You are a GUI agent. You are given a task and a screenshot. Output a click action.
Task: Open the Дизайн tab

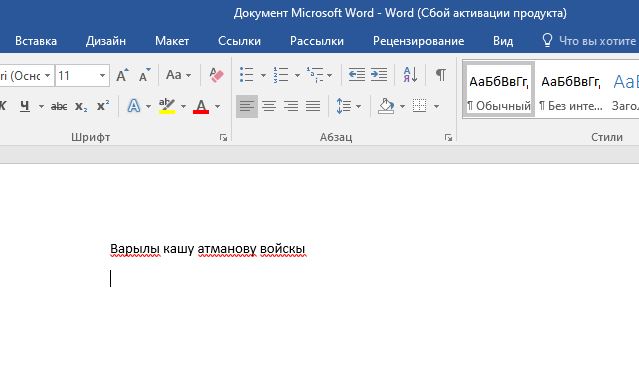106,41
